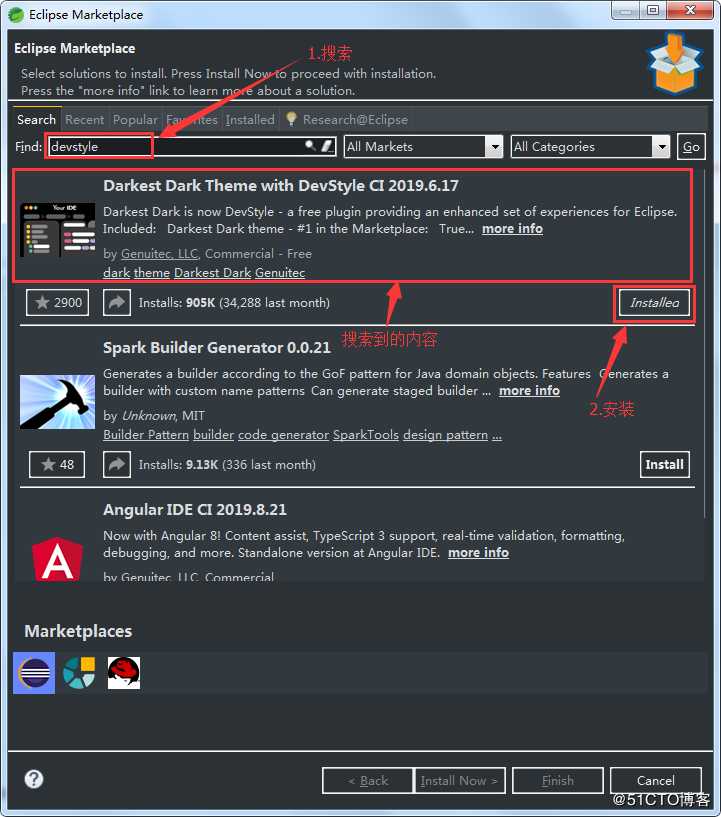The image size is (721, 817).
Task: Click the Installed button for DevStyle
Action: (654, 302)
